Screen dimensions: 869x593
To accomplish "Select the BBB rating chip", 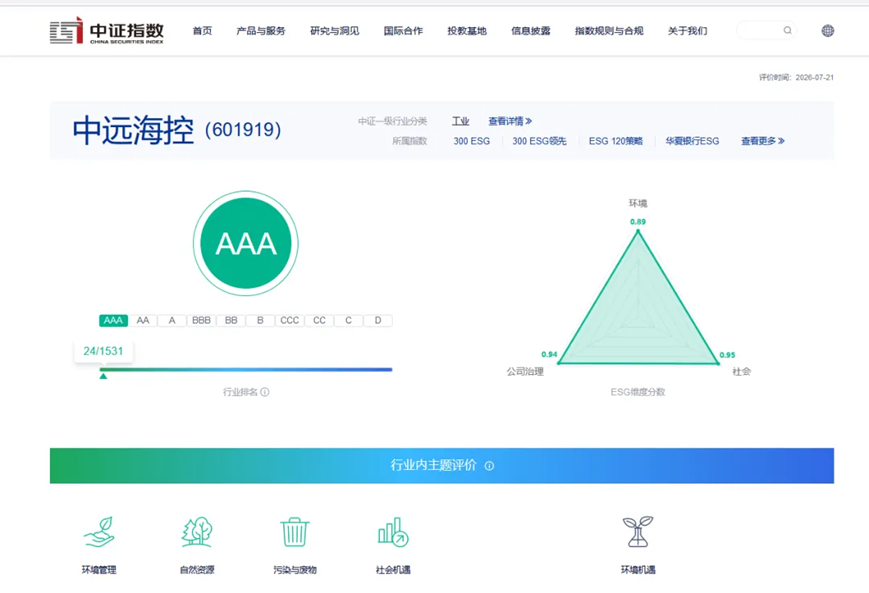I will pyautogui.click(x=201, y=320).
